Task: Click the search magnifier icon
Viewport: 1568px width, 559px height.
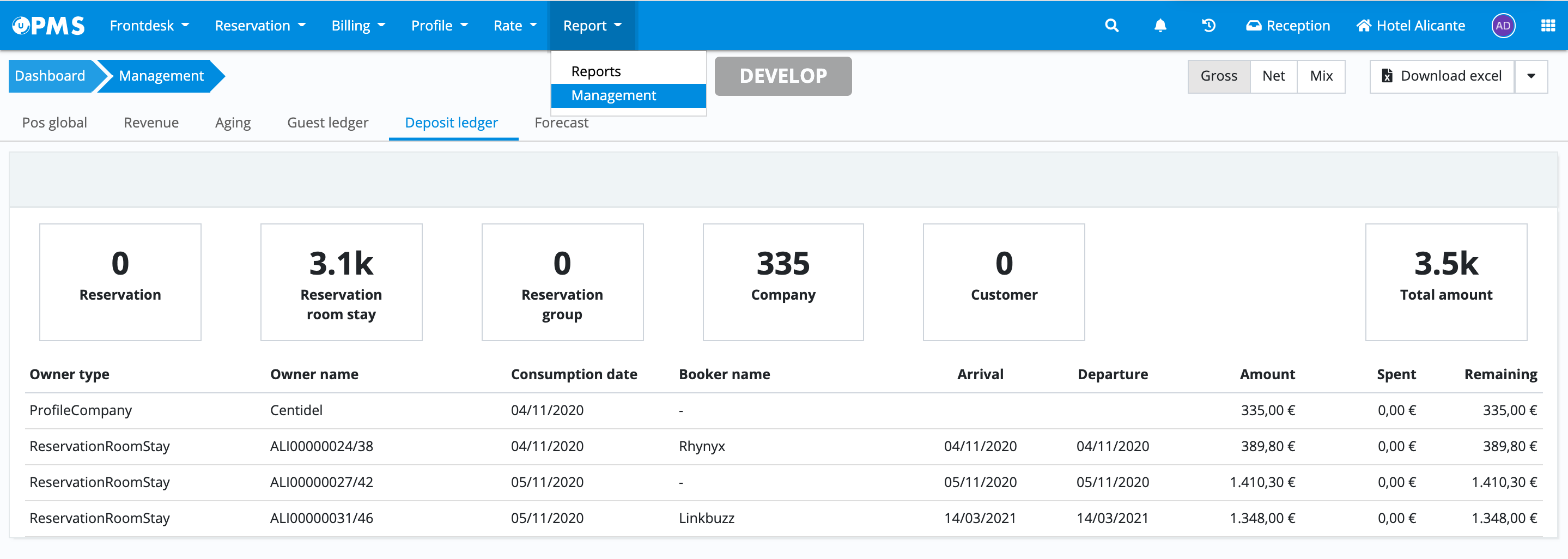Action: (x=1111, y=26)
